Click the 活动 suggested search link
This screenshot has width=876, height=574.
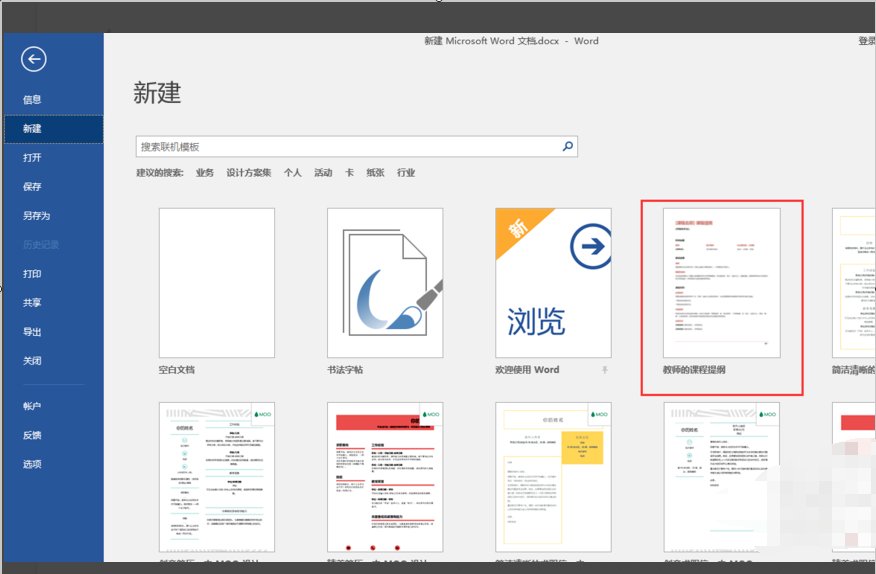pos(323,173)
